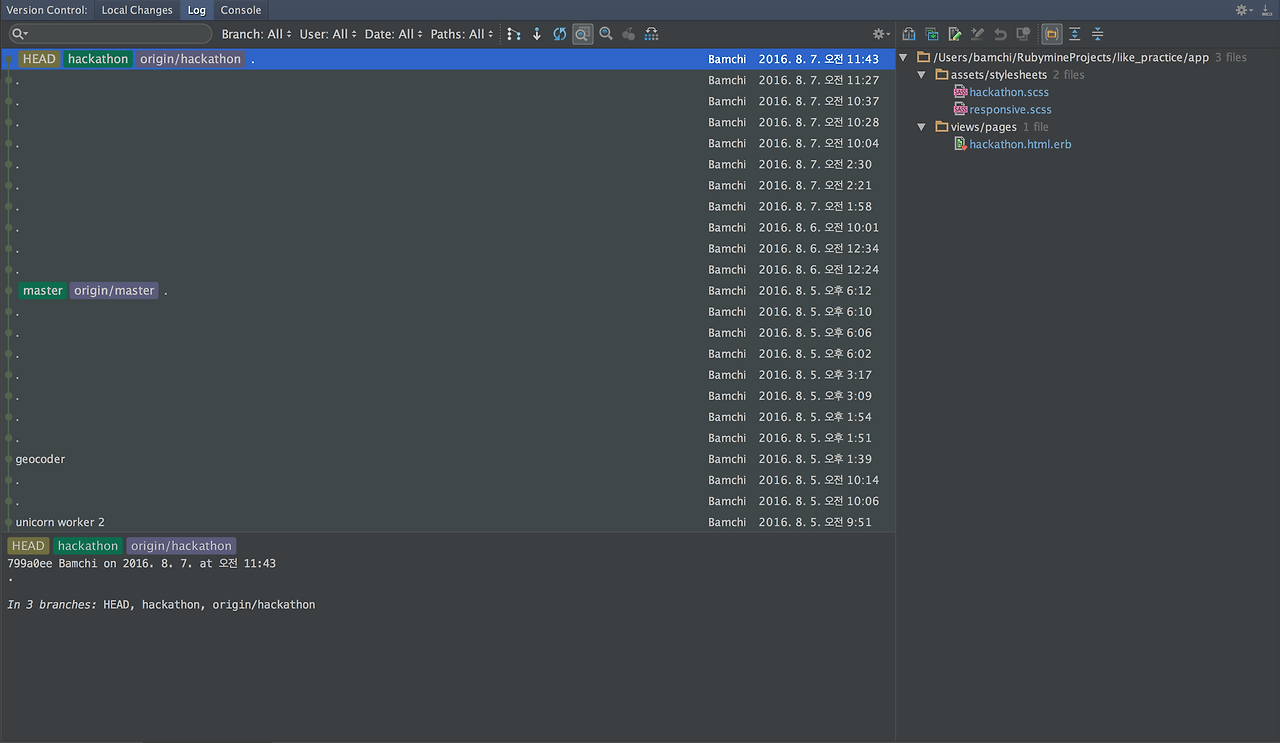Viewport: 1280px width, 743px height.
Task: Click the Edit Source pencil-page icon
Action: pyautogui.click(x=955, y=34)
